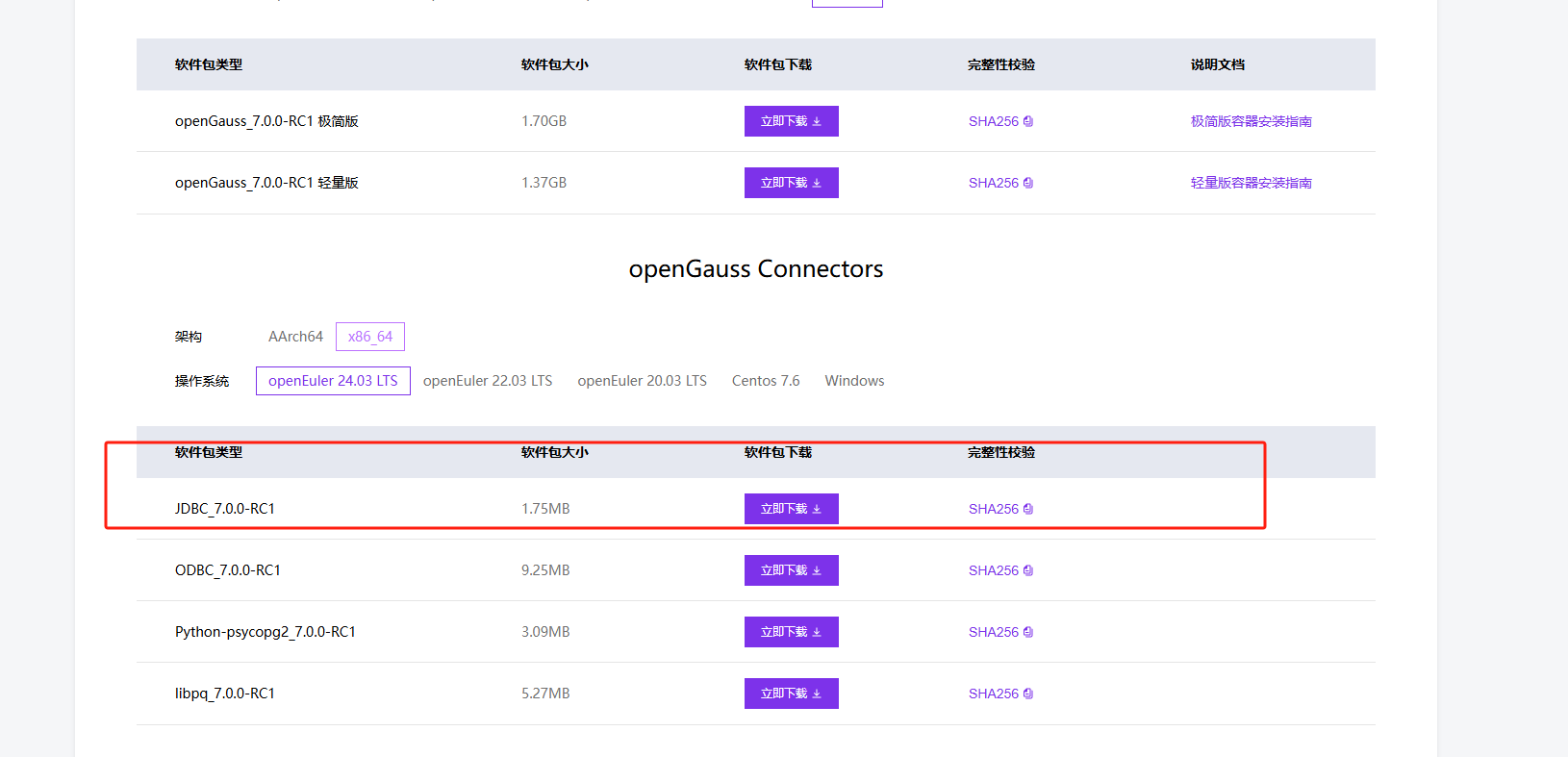Click the JDBC_7.0.0-RC1 package name
The height and width of the screenshot is (757, 1568).
[x=225, y=509]
